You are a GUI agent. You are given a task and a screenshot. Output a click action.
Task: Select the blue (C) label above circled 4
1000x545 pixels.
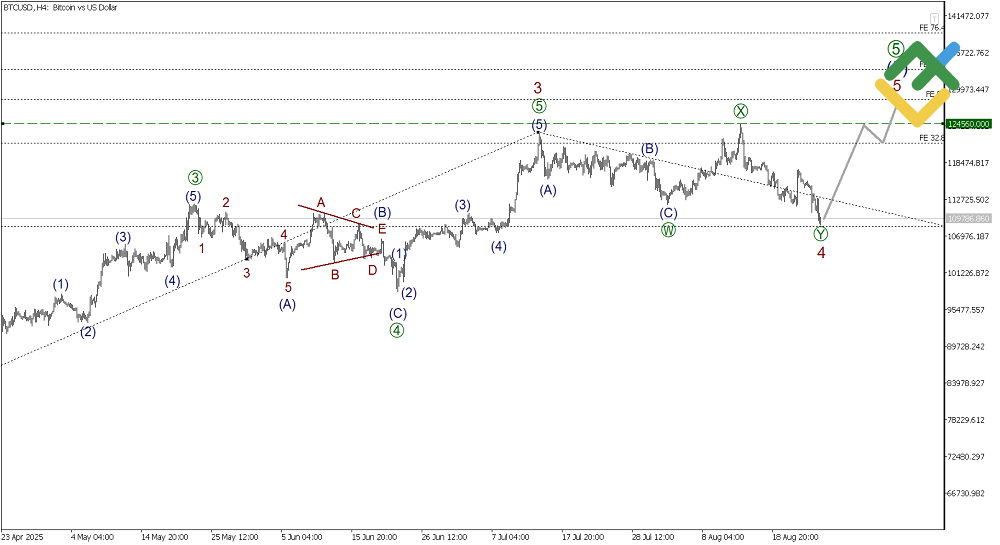tap(397, 314)
